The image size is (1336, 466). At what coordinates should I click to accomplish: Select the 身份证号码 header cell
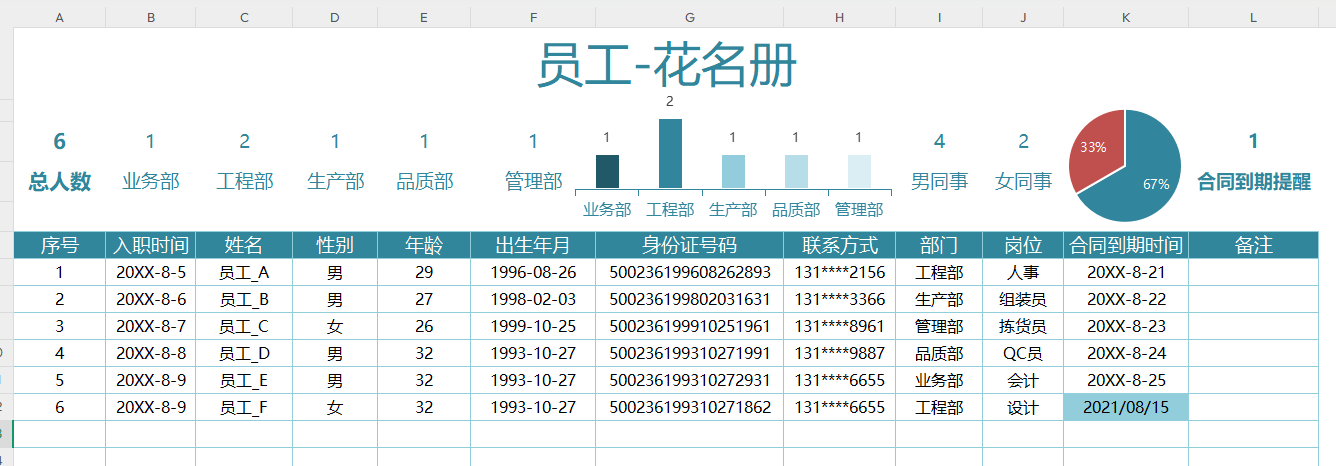coord(689,245)
